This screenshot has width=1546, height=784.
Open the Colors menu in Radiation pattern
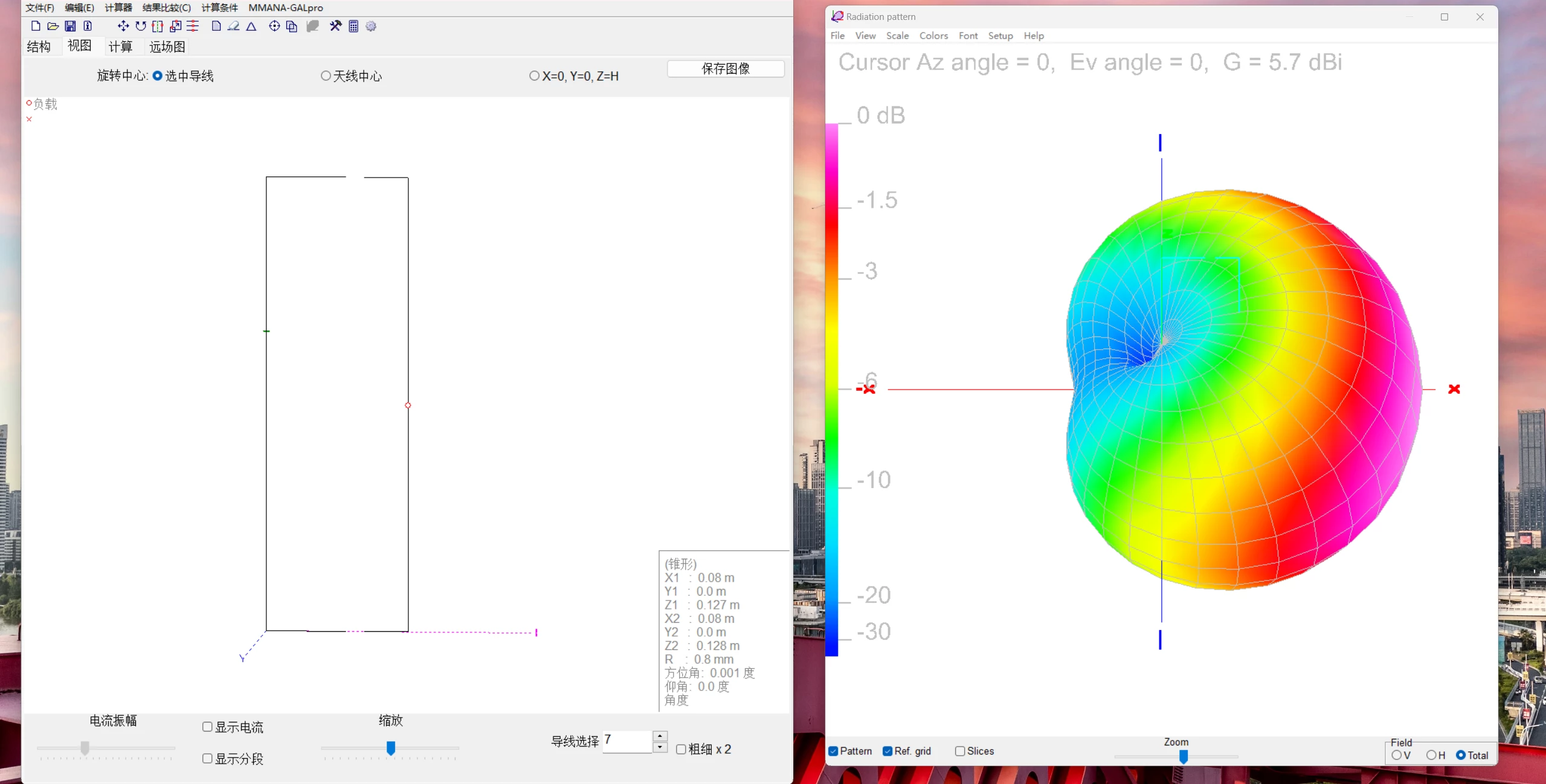coord(933,36)
